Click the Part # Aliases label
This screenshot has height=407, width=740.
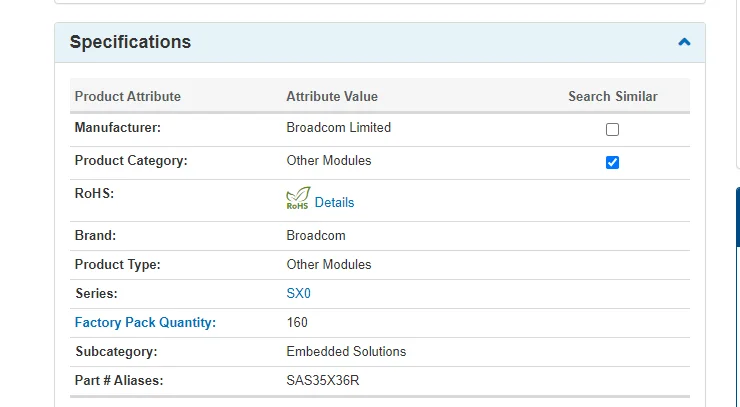coord(119,381)
